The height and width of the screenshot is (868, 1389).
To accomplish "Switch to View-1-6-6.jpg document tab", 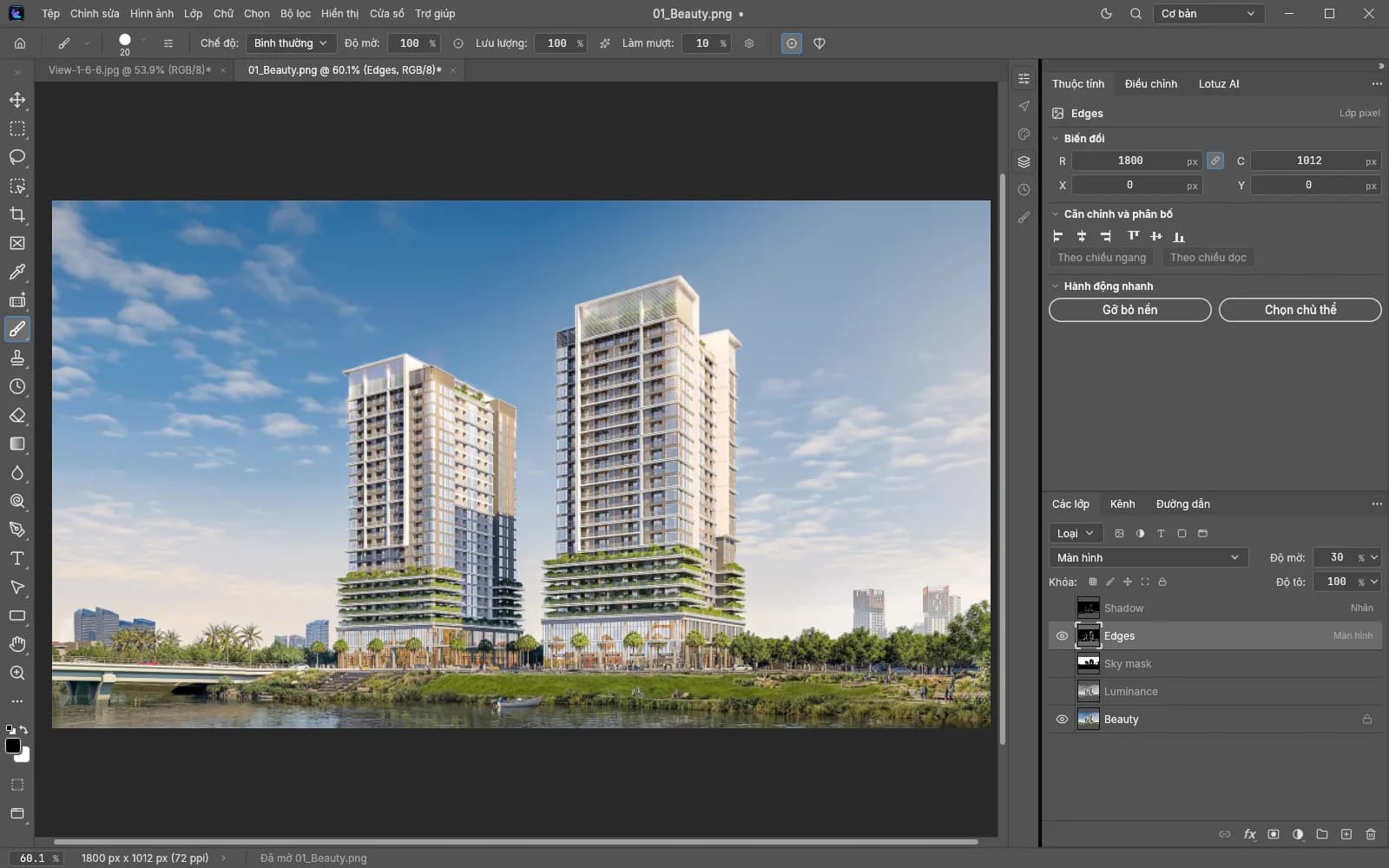I will pos(129,70).
